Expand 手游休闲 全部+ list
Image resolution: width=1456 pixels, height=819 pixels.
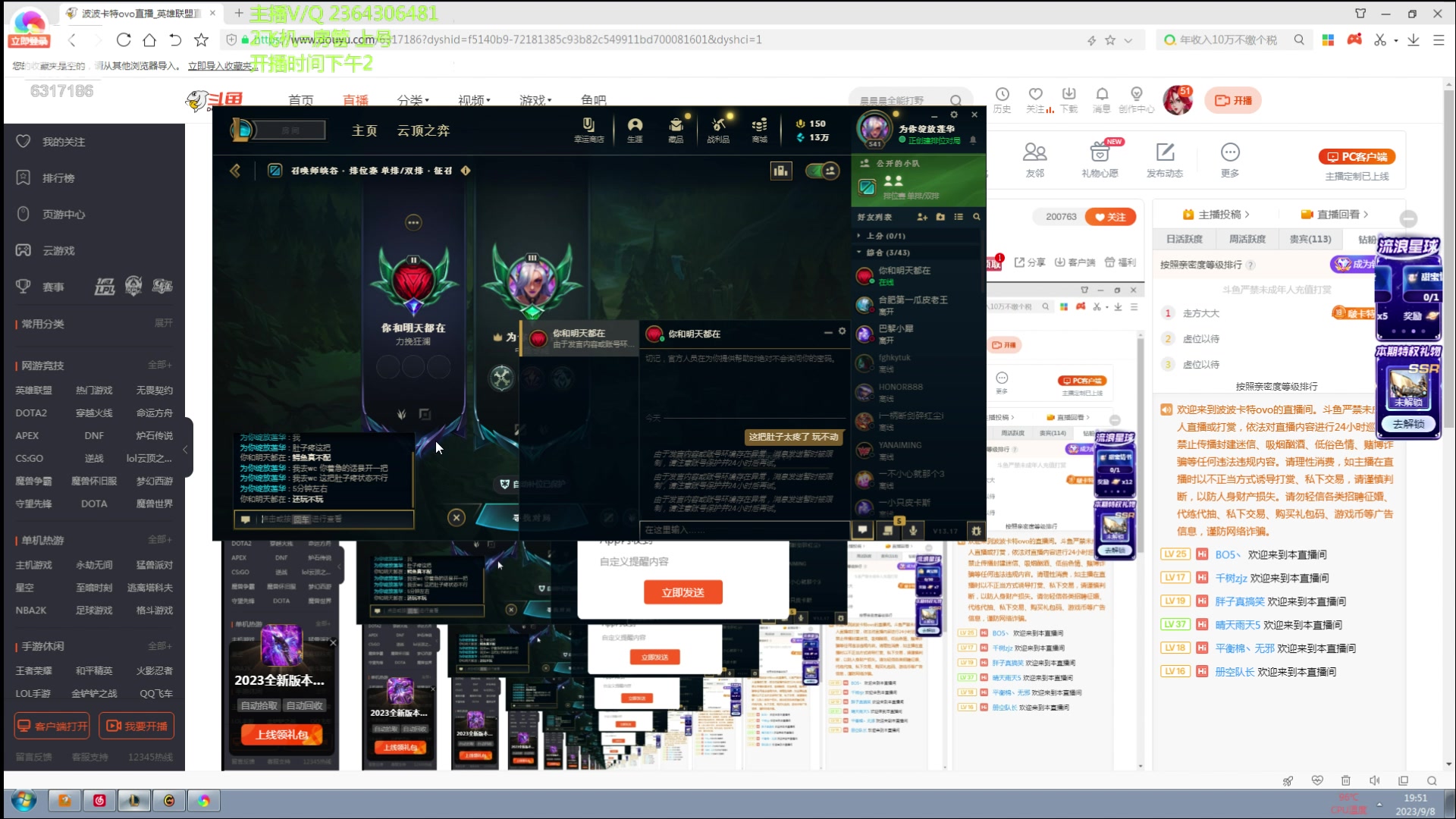pos(160,646)
